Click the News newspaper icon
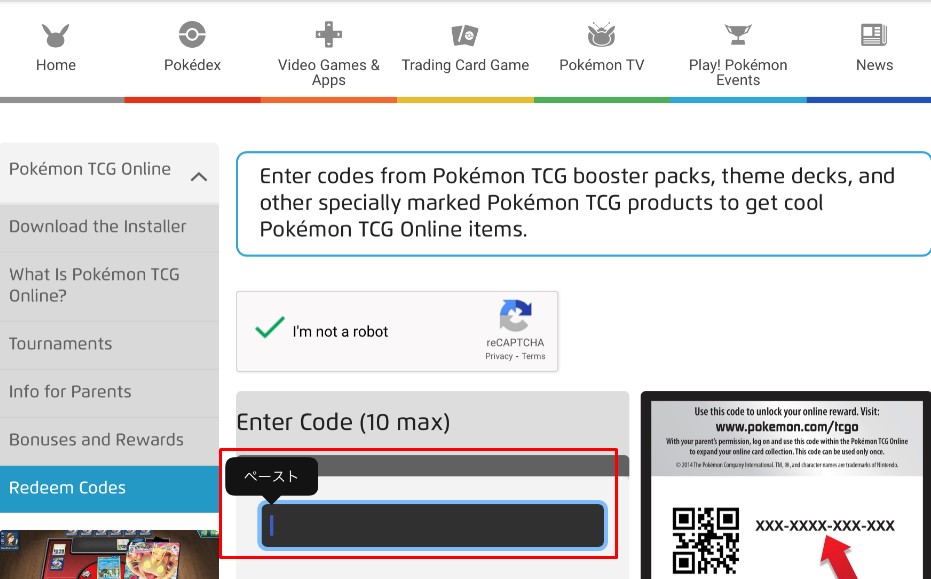 pos(874,35)
